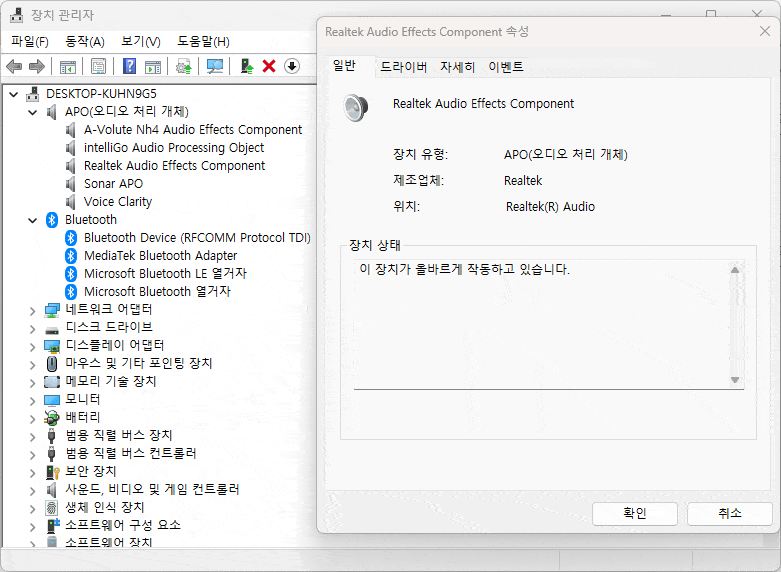Collapse the APO(오디오 처리 개체) category
Screen dimensions: 781x572
33,112
